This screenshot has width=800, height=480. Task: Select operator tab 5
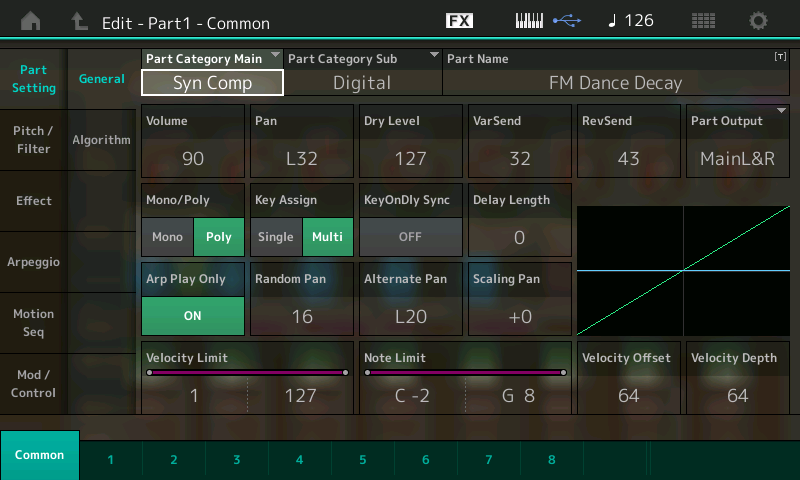(363, 460)
